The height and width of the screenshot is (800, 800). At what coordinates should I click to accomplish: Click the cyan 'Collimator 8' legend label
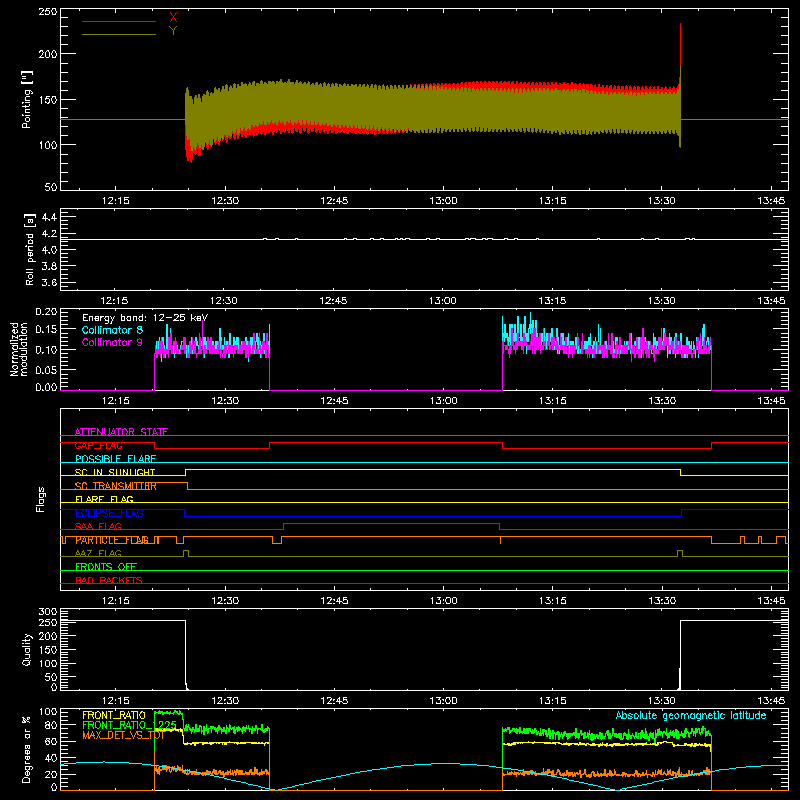click(x=112, y=330)
